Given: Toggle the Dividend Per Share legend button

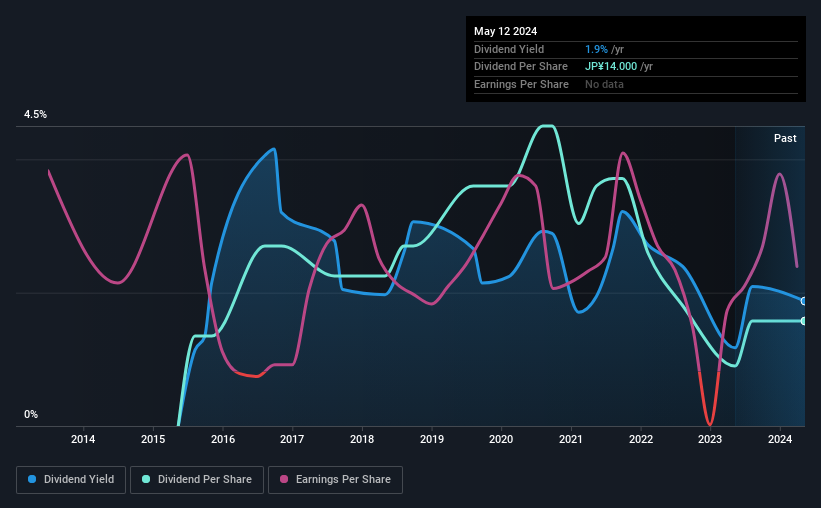Looking at the screenshot, I should click(x=197, y=480).
